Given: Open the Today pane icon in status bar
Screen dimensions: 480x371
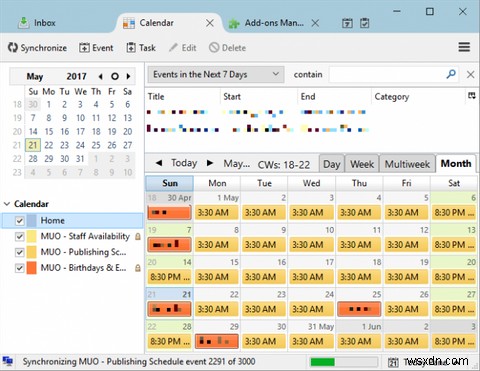Looking at the screenshot, I should tap(393, 362).
